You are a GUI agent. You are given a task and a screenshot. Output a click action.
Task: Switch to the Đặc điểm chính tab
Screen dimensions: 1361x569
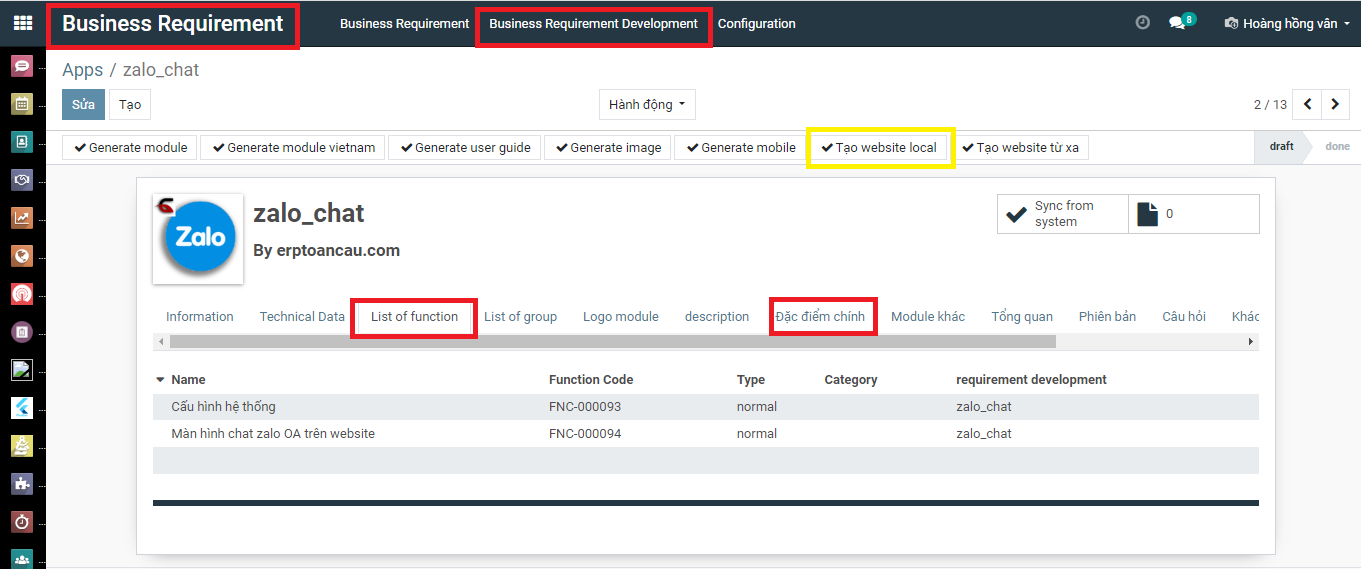[x=820, y=316]
